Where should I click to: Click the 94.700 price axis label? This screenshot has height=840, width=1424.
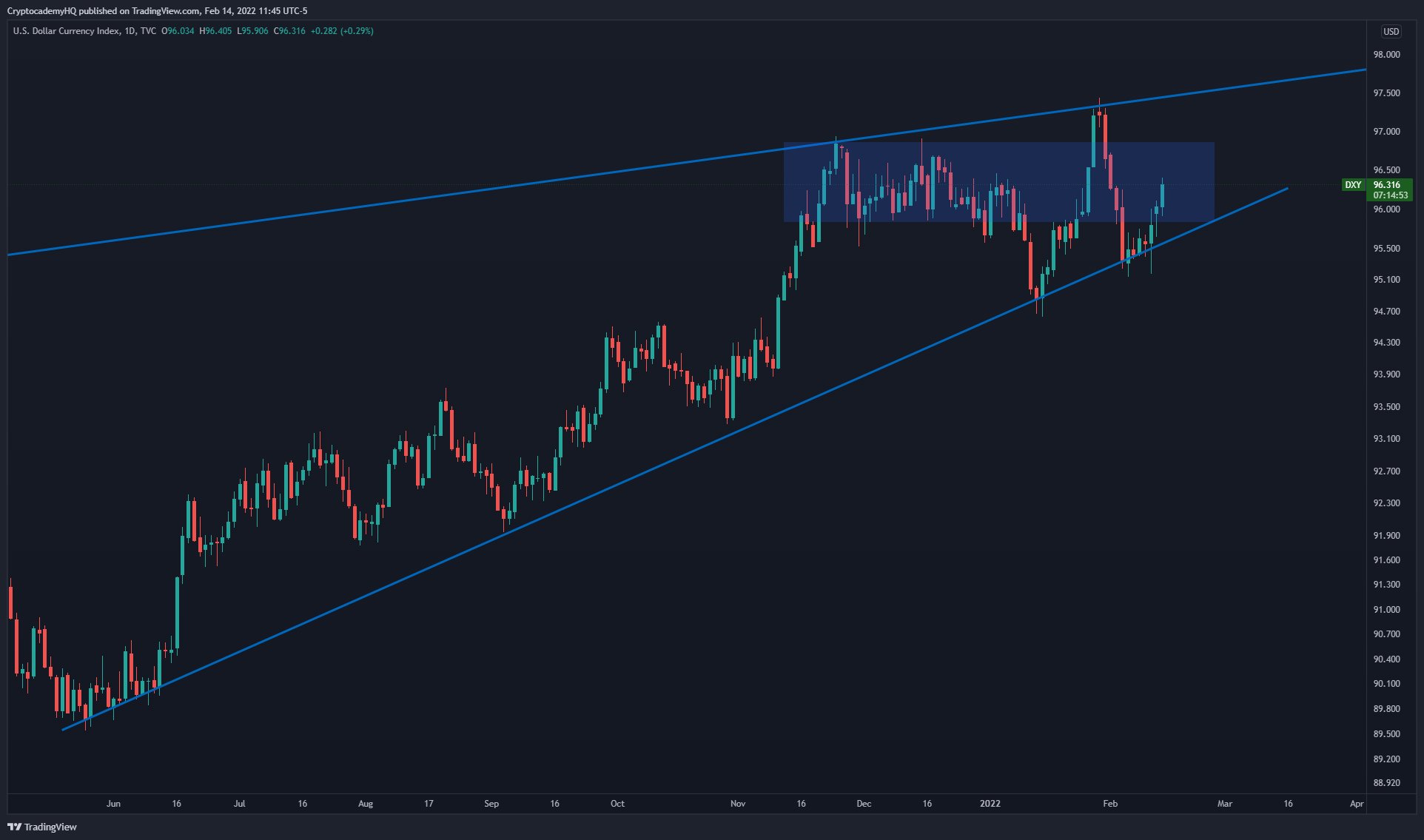point(1386,312)
